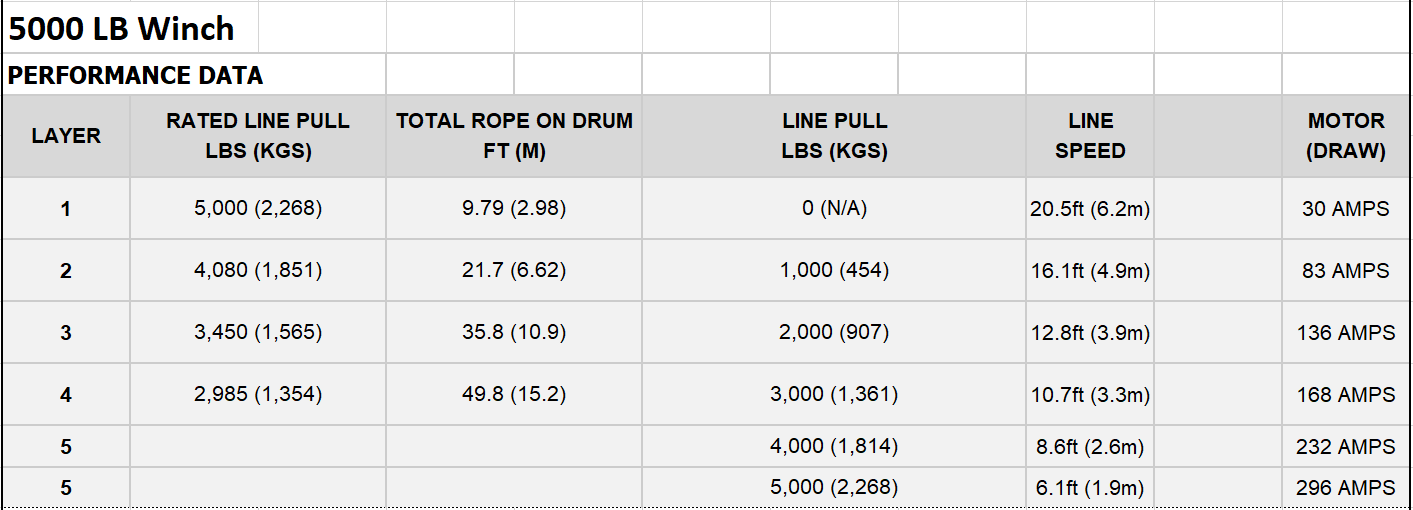1413x510 pixels.
Task: Select the 35.8 (10.9) rope cell
Action: (x=514, y=333)
